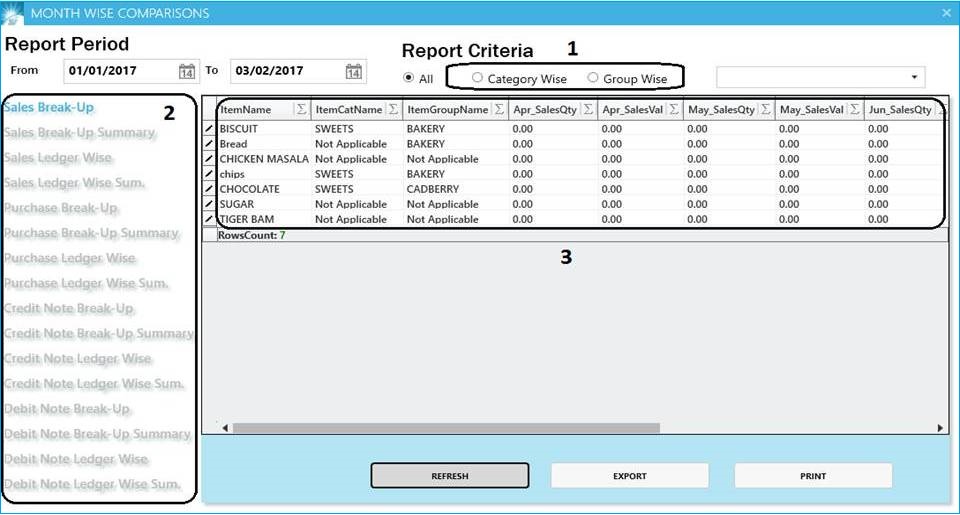
Task: Open Sales Ledger Wise Sum. report
Action: click(74, 182)
